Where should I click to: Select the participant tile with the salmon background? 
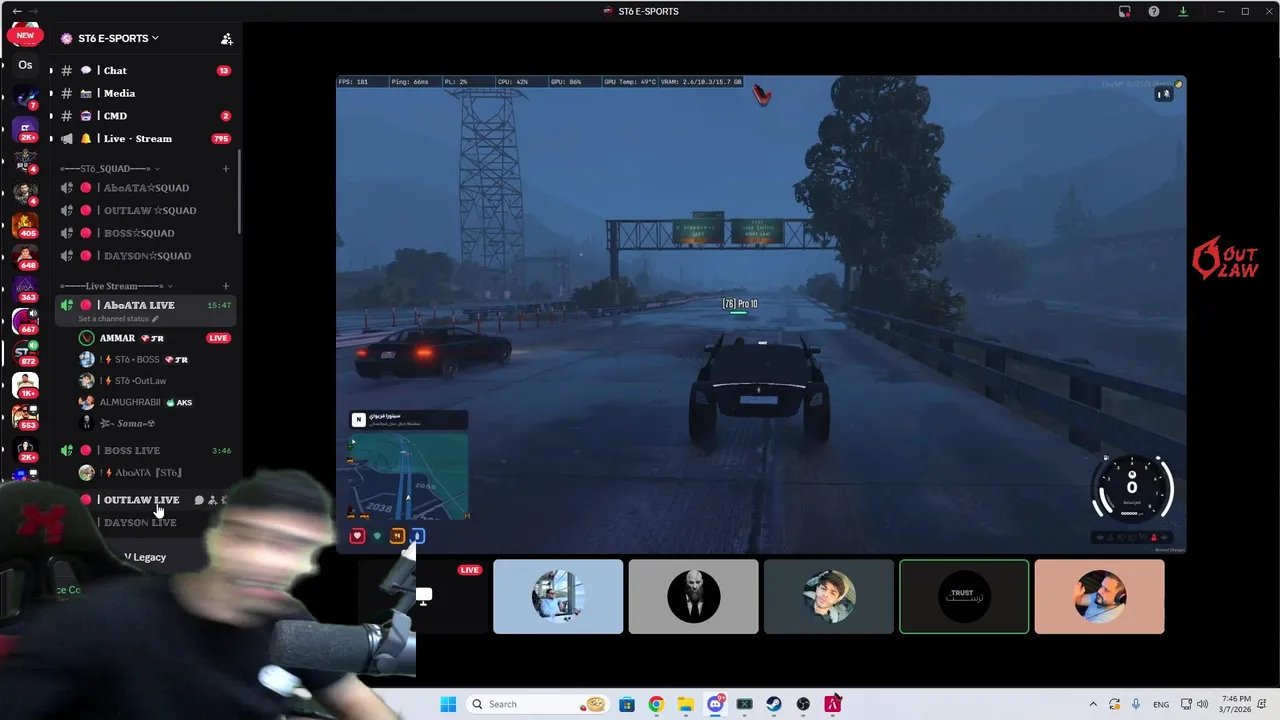coord(1099,597)
